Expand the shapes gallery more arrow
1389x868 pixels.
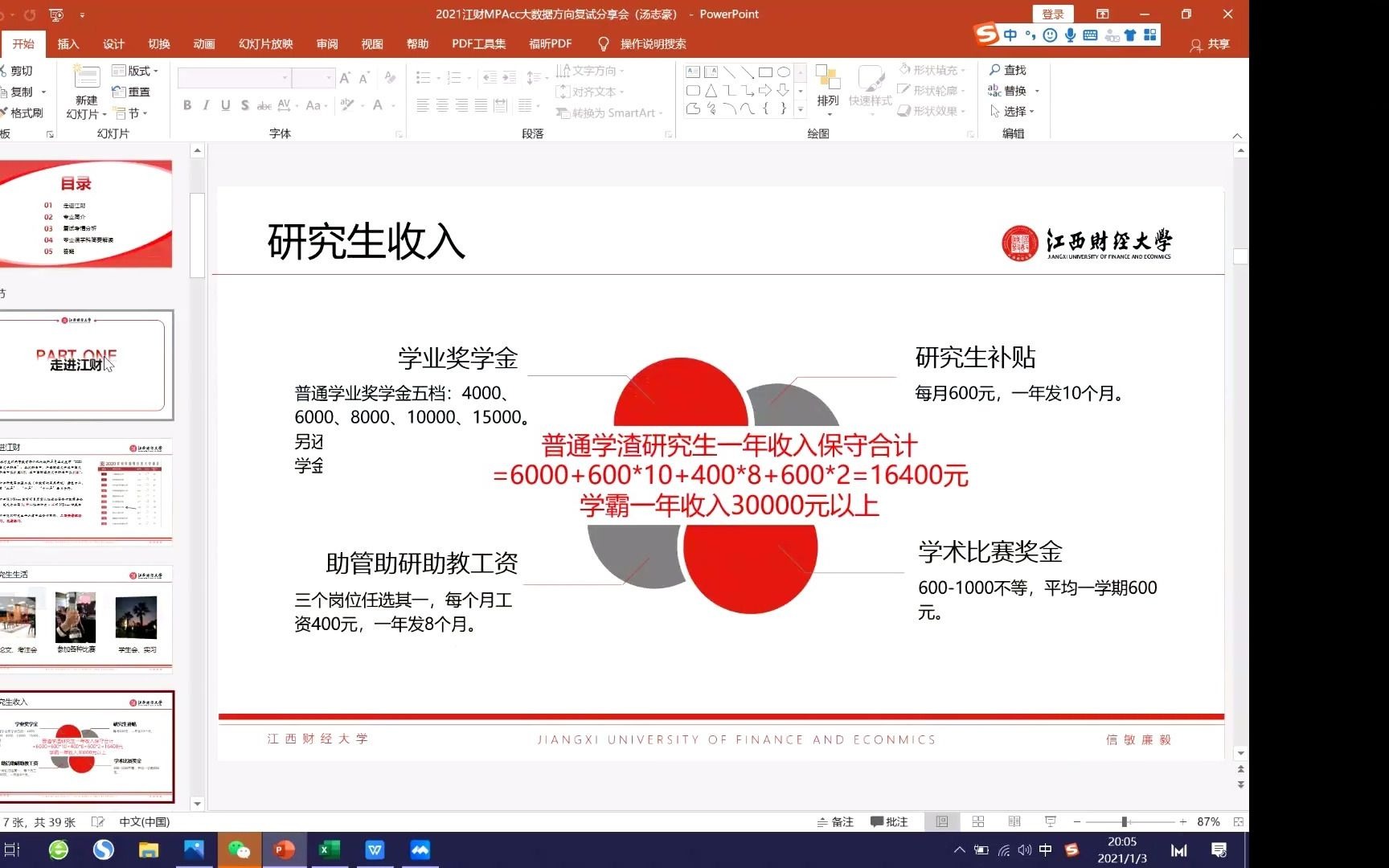[801, 108]
